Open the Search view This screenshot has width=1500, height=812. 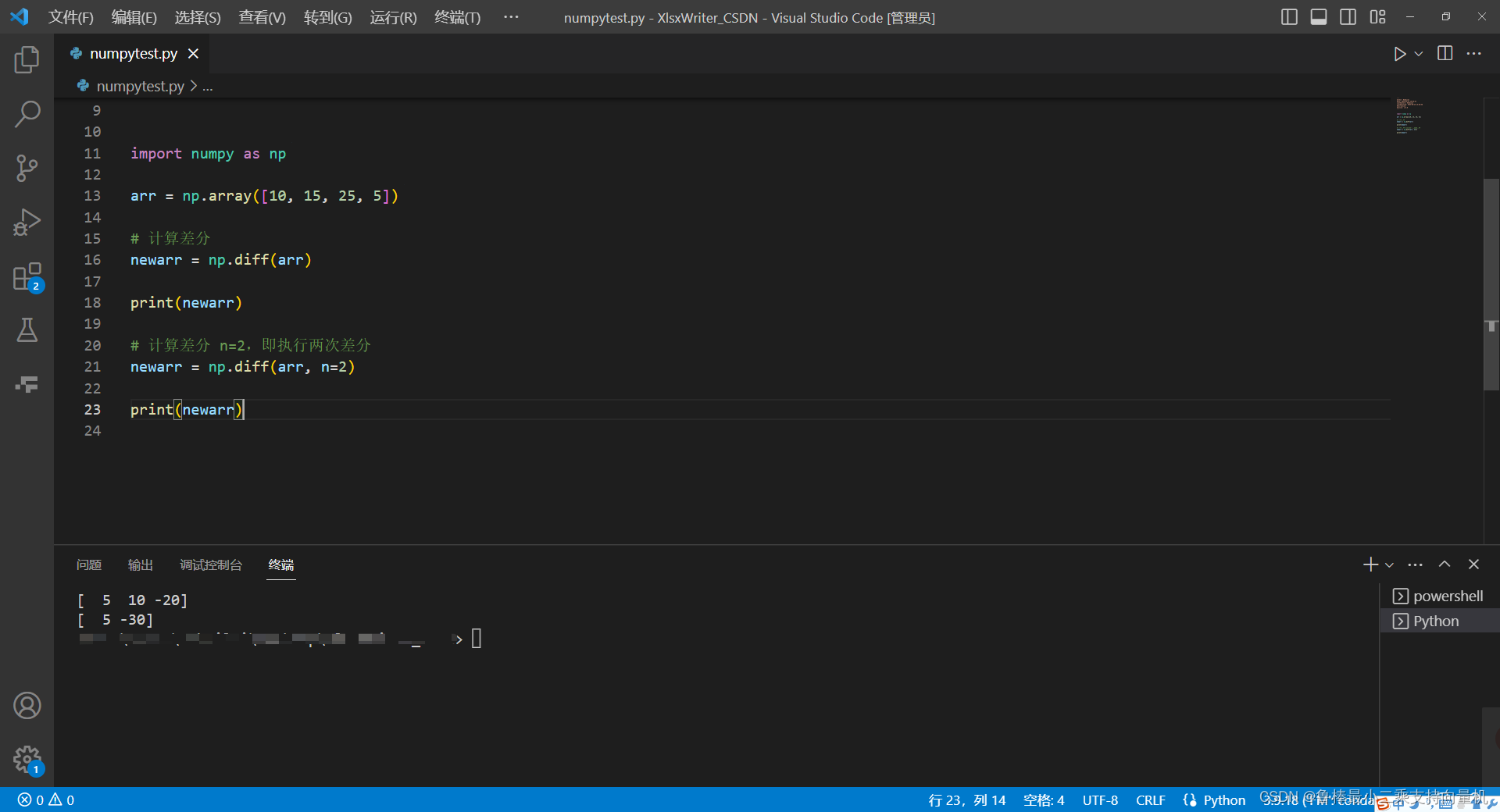tap(27, 114)
